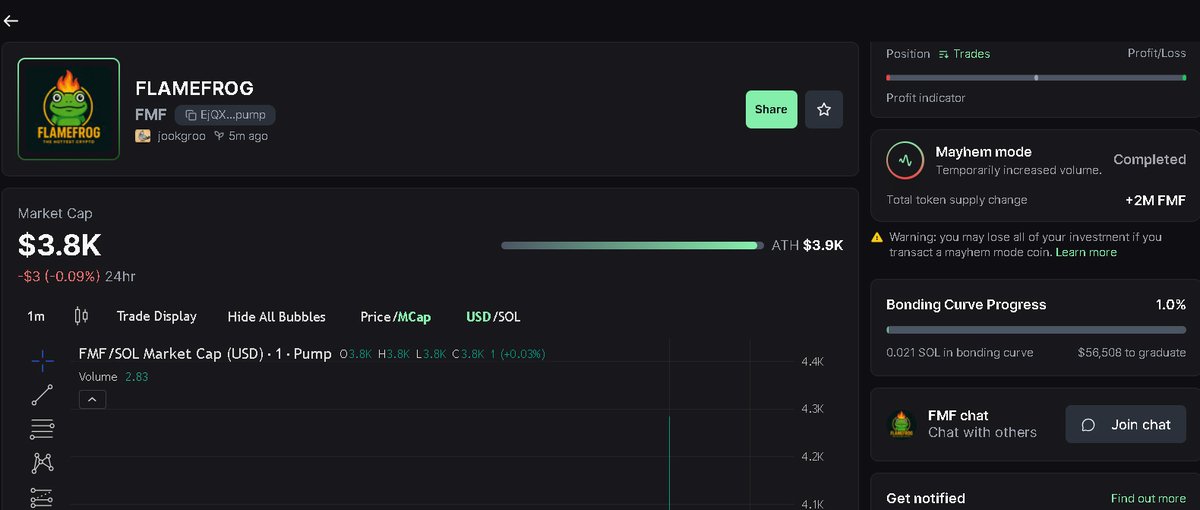Toggle Hide All Bubbles

(x=277, y=316)
